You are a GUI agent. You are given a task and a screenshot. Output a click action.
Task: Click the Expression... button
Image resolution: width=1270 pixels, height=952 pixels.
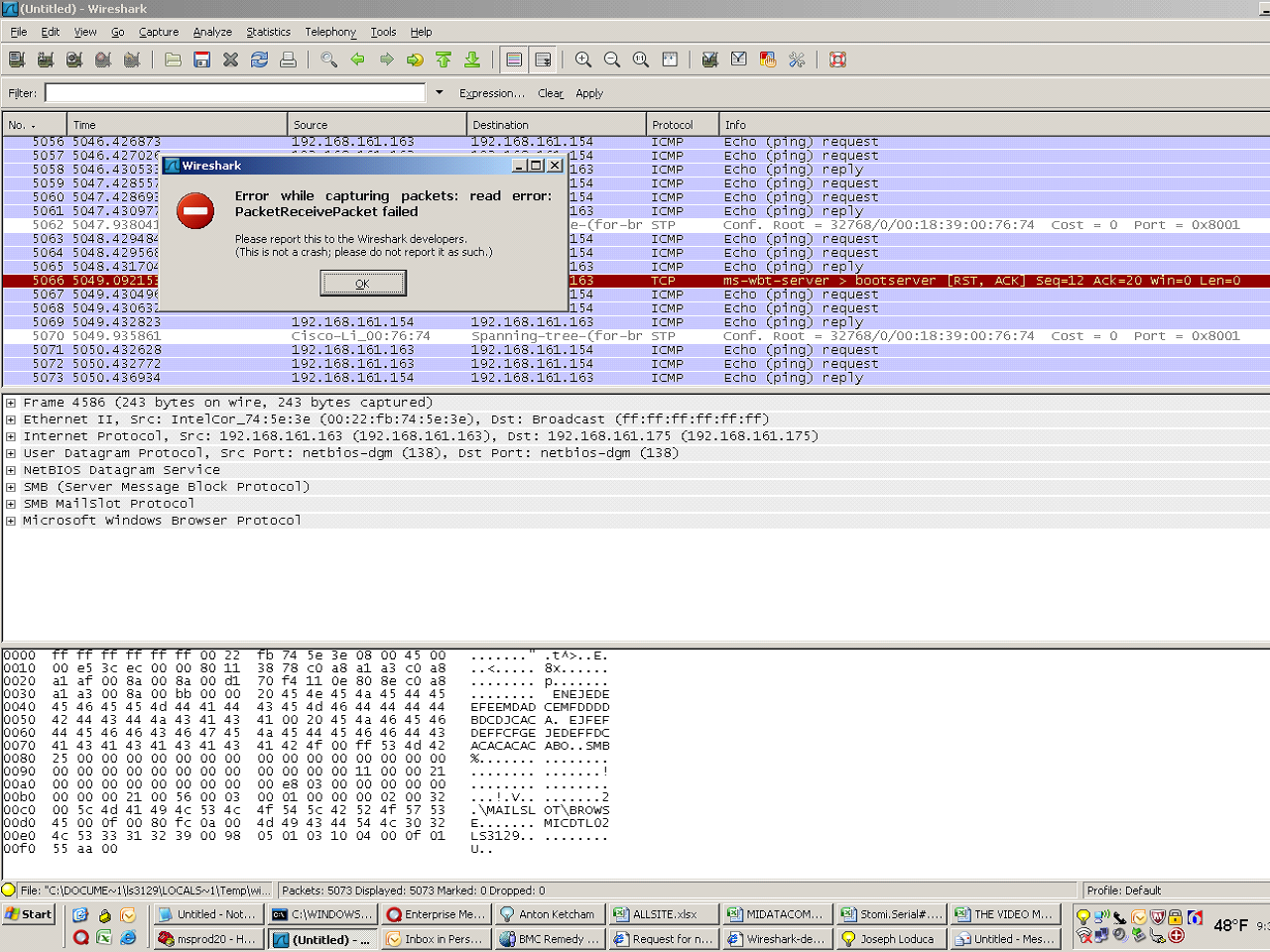click(x=492, y=93)
